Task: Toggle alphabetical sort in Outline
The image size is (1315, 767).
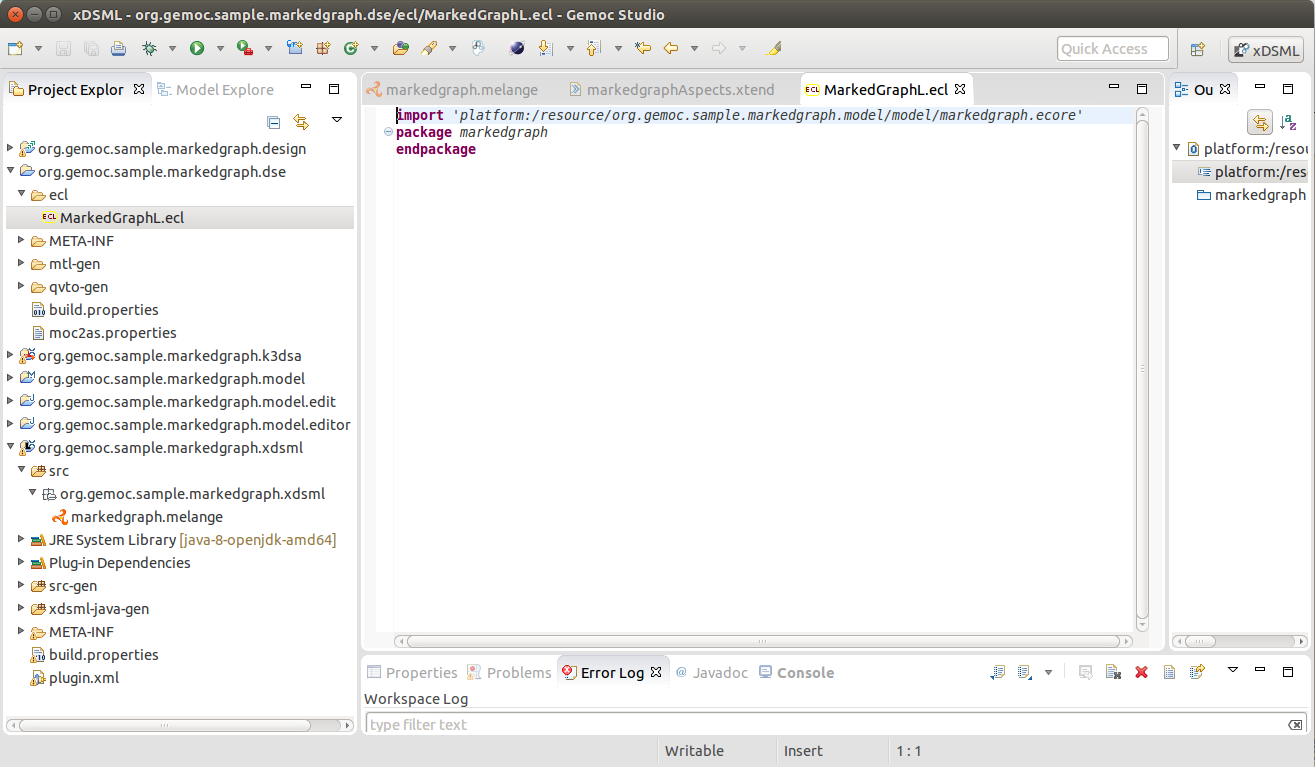Action: (x=1288, y=122)
